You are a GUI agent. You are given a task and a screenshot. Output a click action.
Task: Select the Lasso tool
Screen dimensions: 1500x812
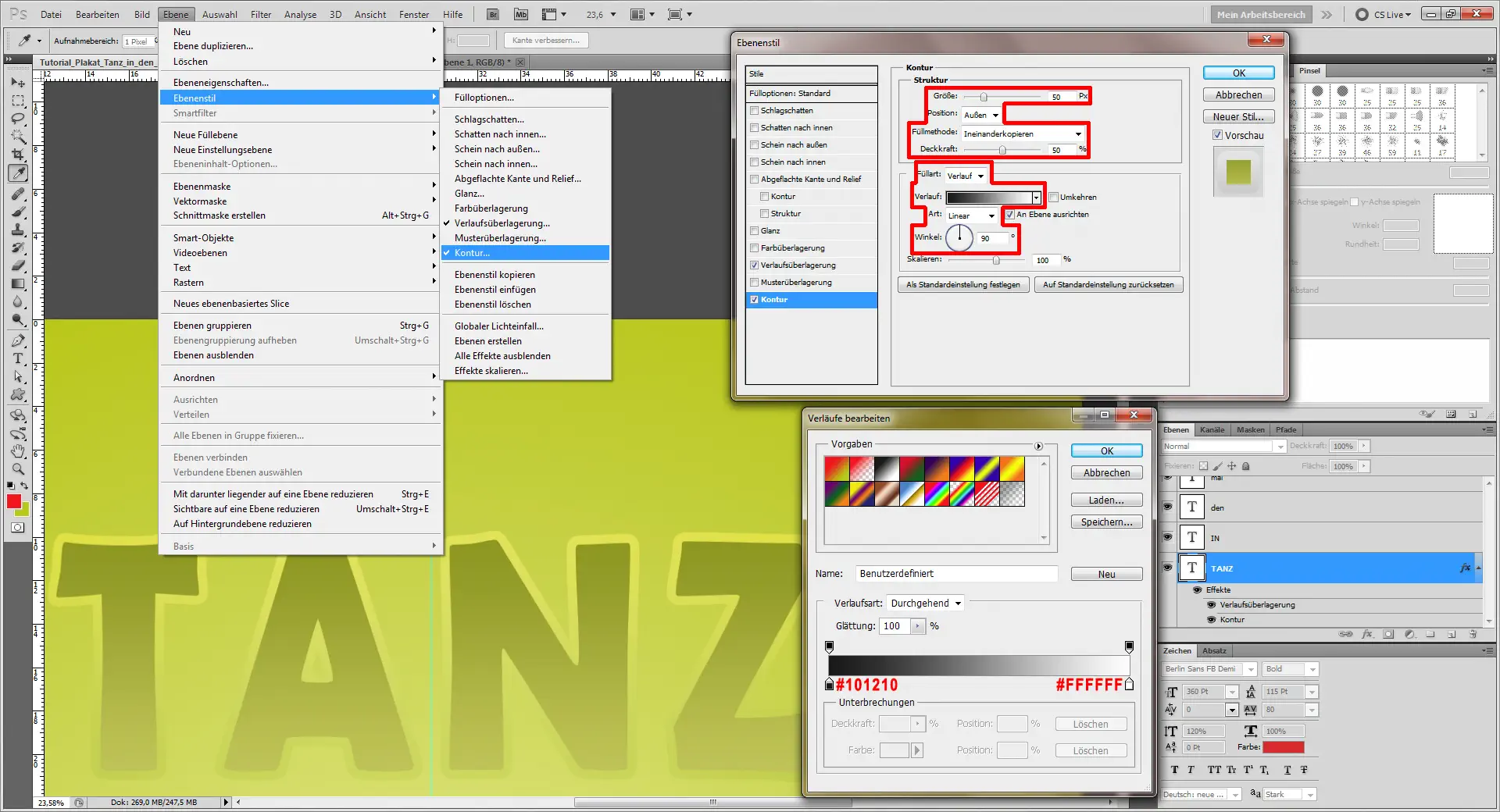pyautogui.click(x=17, y=118)
